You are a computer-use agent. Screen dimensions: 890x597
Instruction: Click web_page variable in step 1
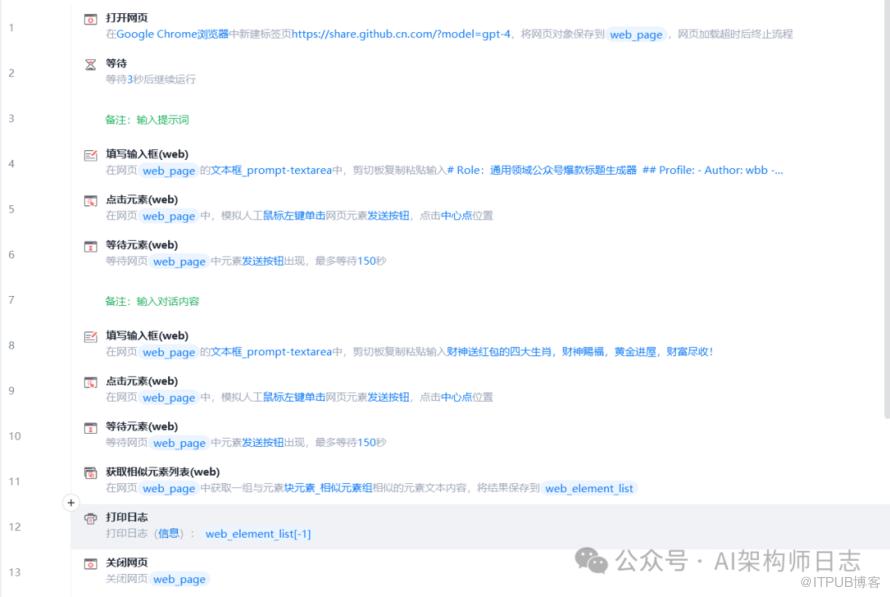point(636,35)
